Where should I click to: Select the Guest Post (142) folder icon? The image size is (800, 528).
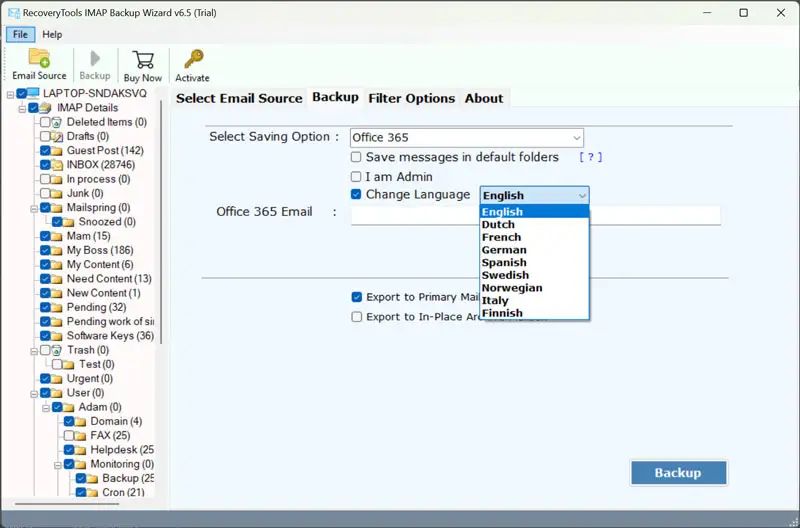58,151
